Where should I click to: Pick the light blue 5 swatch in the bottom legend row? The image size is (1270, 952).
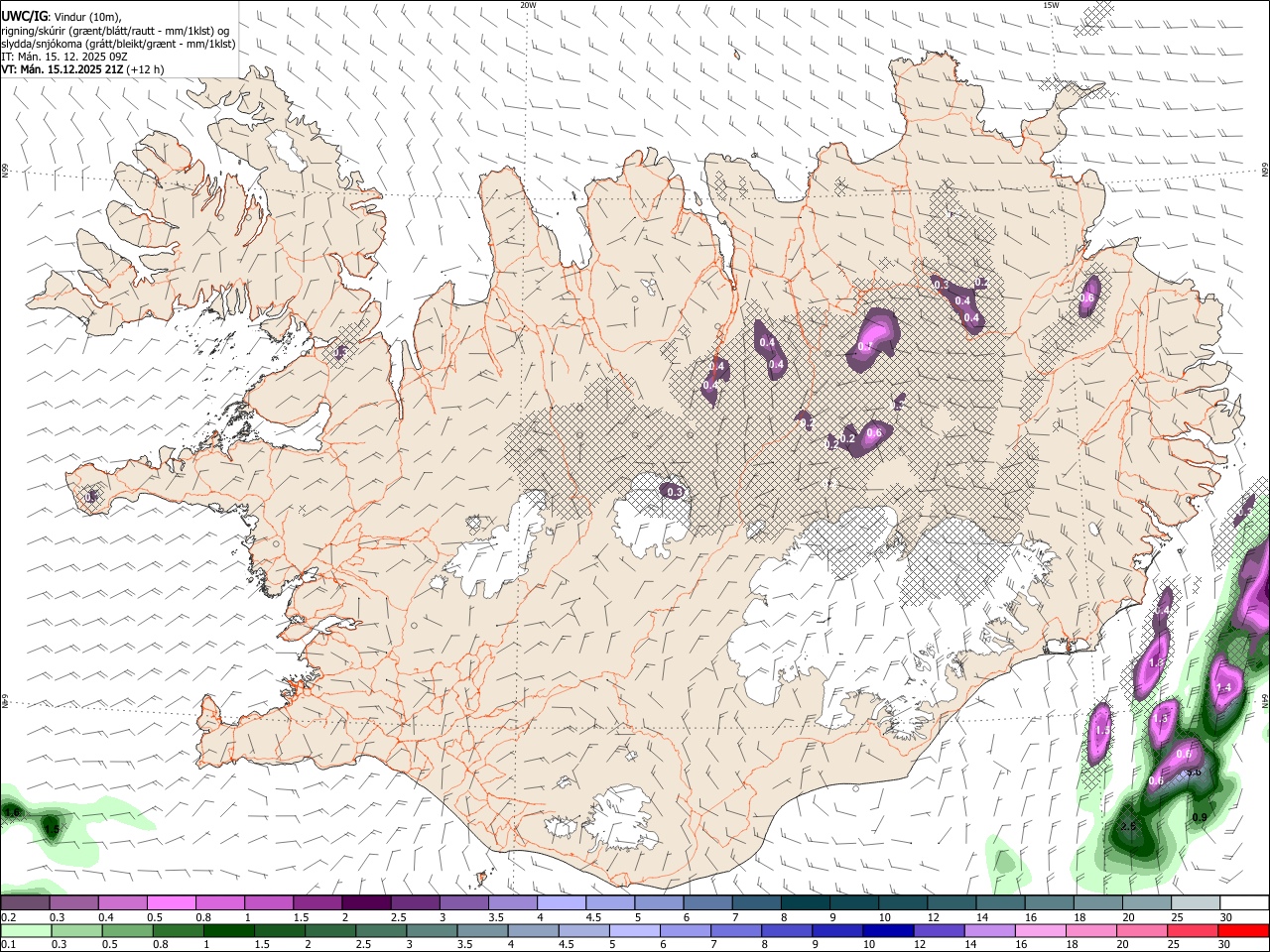tap(635, 930)
